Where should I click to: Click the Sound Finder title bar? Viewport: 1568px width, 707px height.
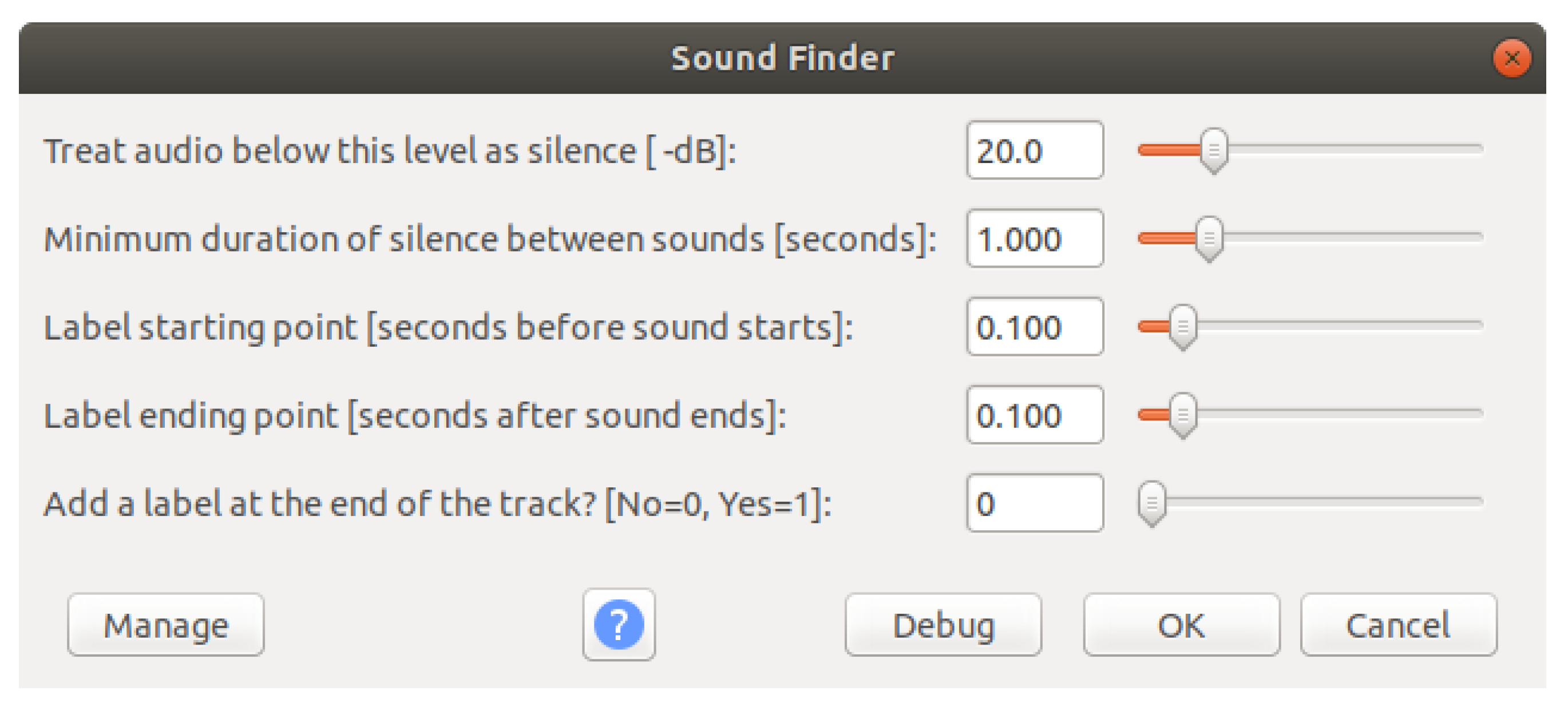(x=782, y=58)
